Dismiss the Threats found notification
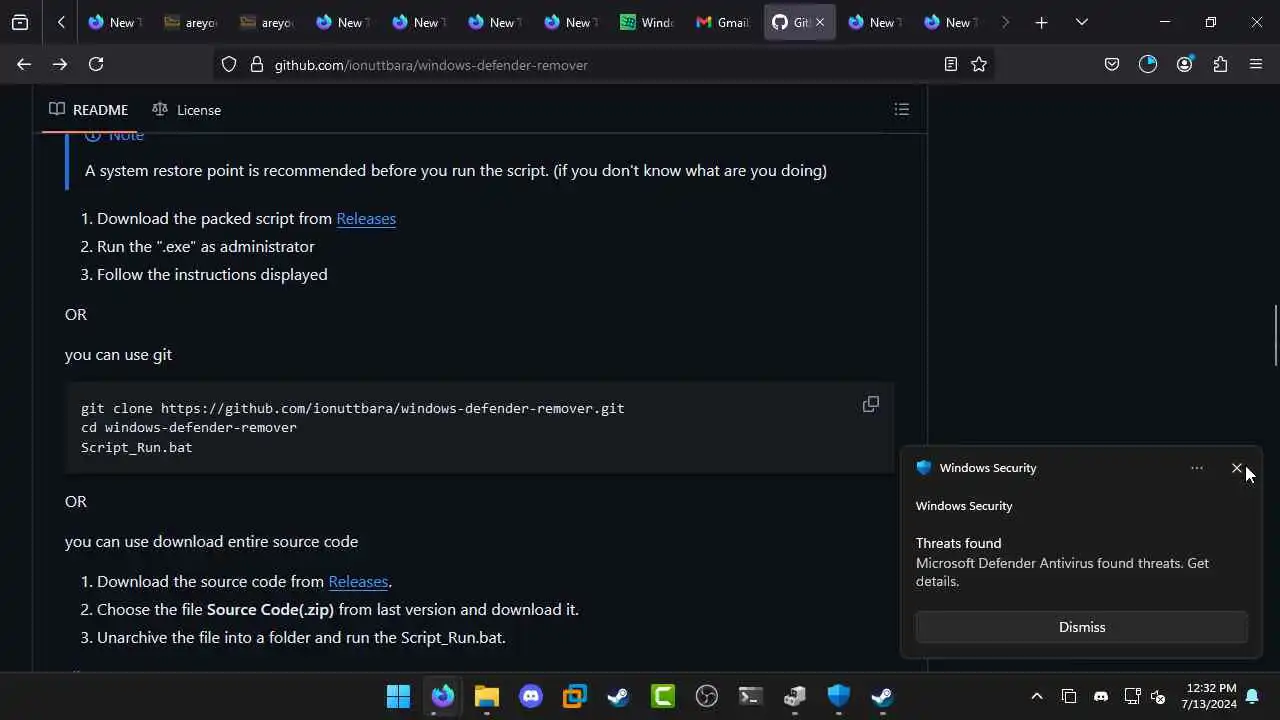Screen dimensions: 1280x720 [x=1082, y=627]
